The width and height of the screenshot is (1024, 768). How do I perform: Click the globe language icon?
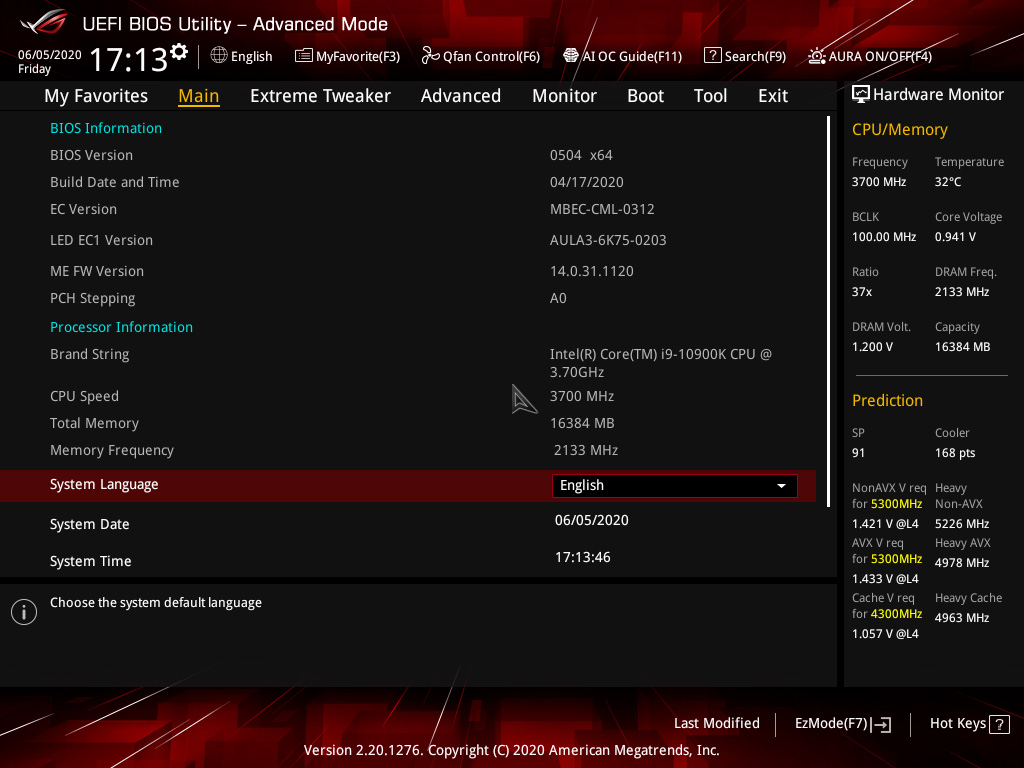point(219,56)
